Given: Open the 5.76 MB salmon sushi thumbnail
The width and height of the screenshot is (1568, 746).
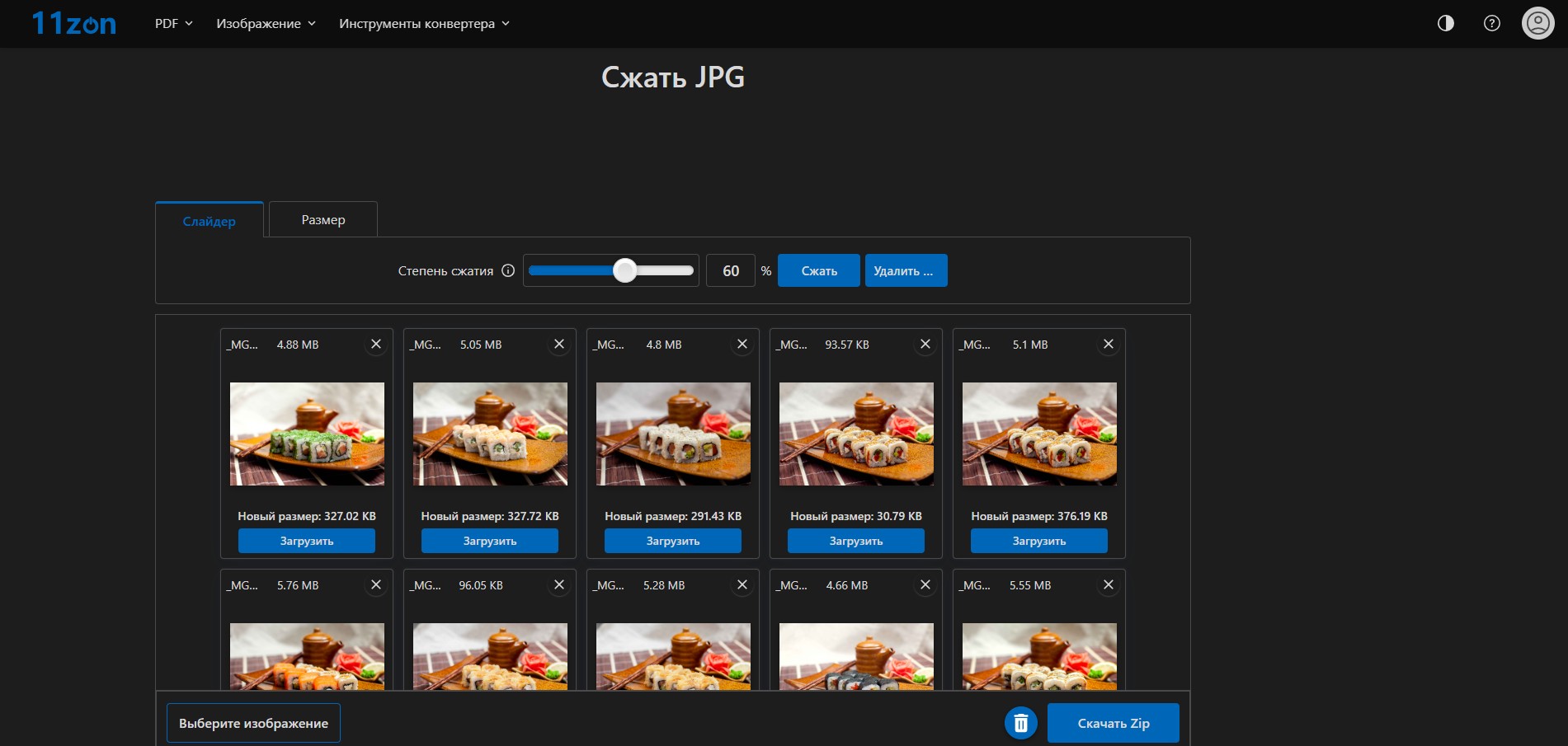Looking at the screenshot, I should coord(307,656).
